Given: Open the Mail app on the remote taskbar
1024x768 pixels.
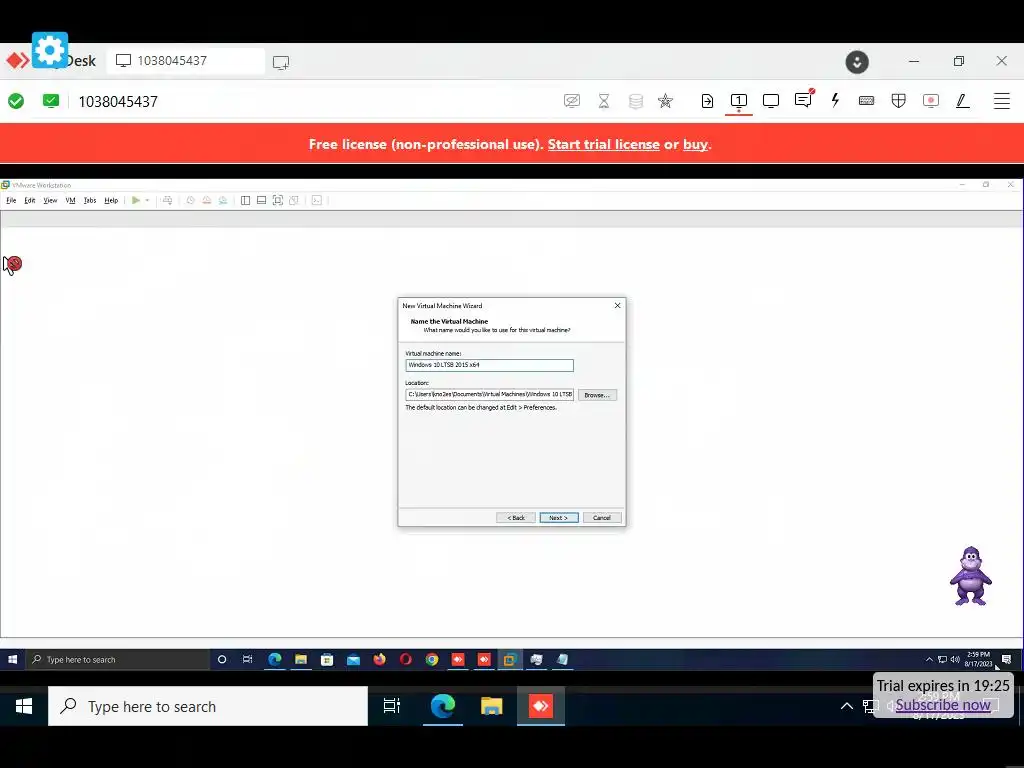Looking at the screenshot, I should coord(353,660).
